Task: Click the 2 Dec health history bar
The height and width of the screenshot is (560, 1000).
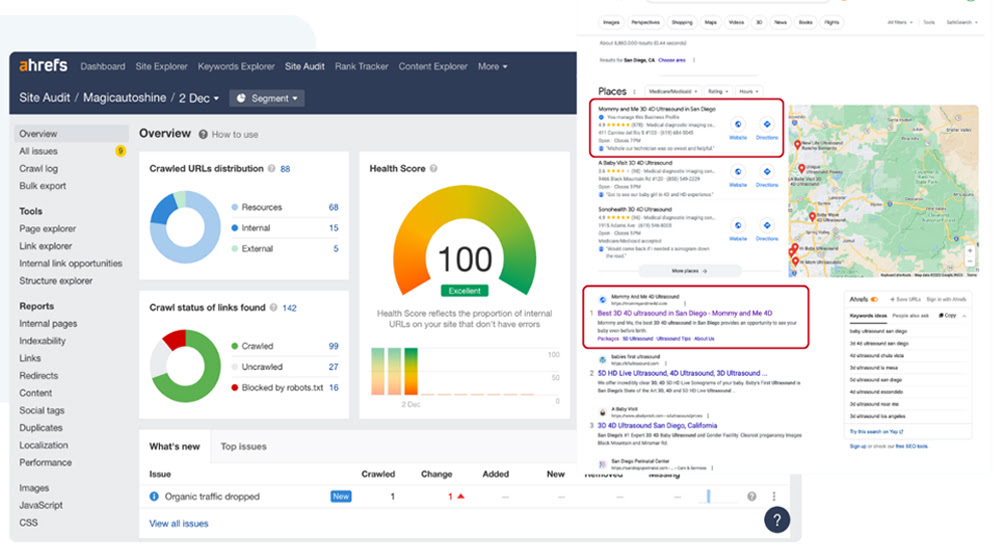Action: click(x=410, y=371)
